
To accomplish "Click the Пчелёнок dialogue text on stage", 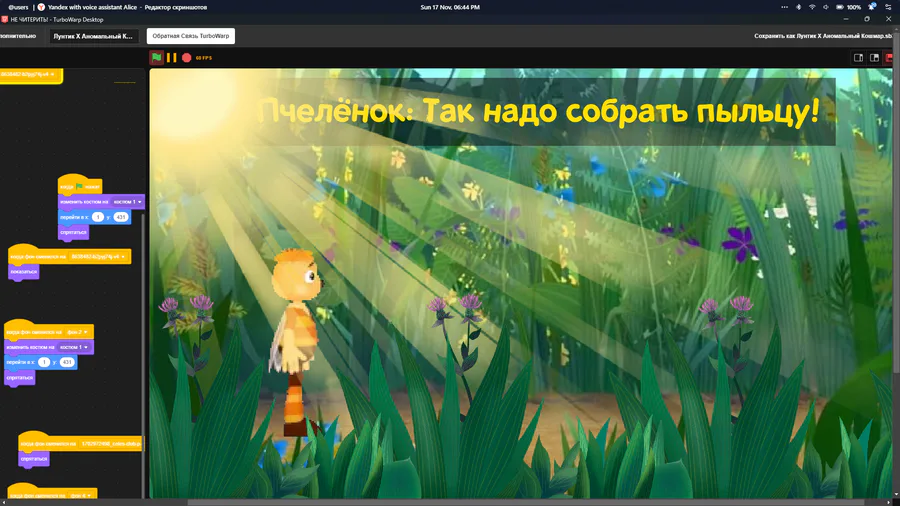I will click(538, 110).
